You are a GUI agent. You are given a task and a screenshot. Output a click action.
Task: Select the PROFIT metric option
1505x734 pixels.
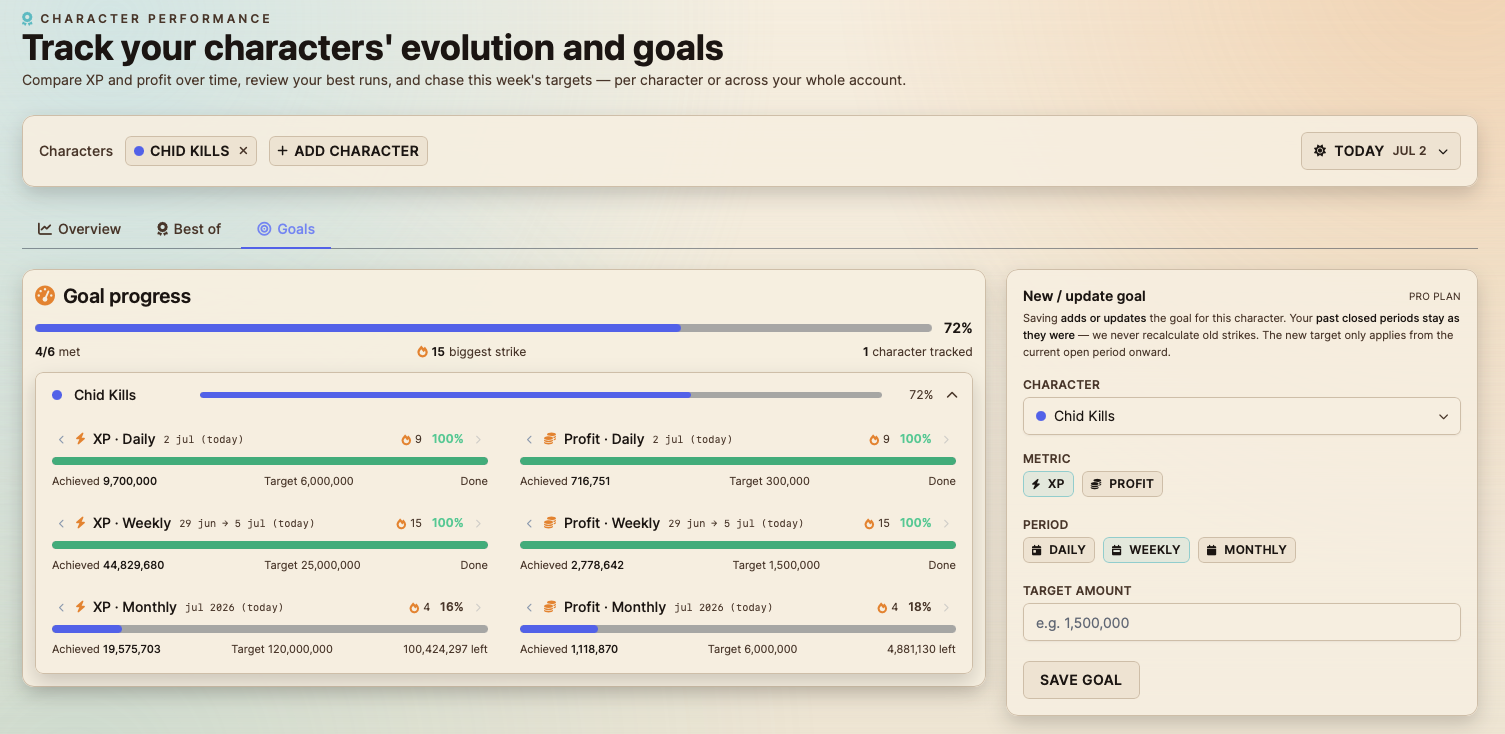pyautogui.click(x=1122, y=484)
